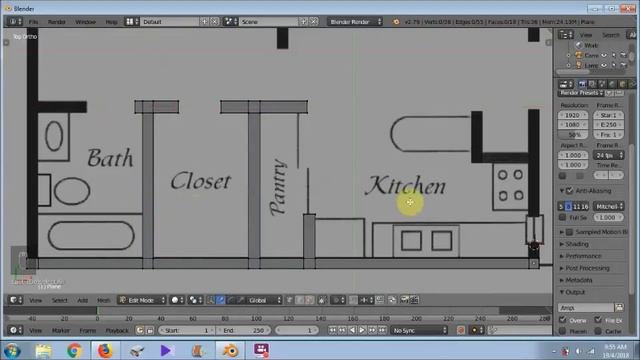
Task: Enable the Sampled Motion Blur checkbox
Action: coord(569,232)
